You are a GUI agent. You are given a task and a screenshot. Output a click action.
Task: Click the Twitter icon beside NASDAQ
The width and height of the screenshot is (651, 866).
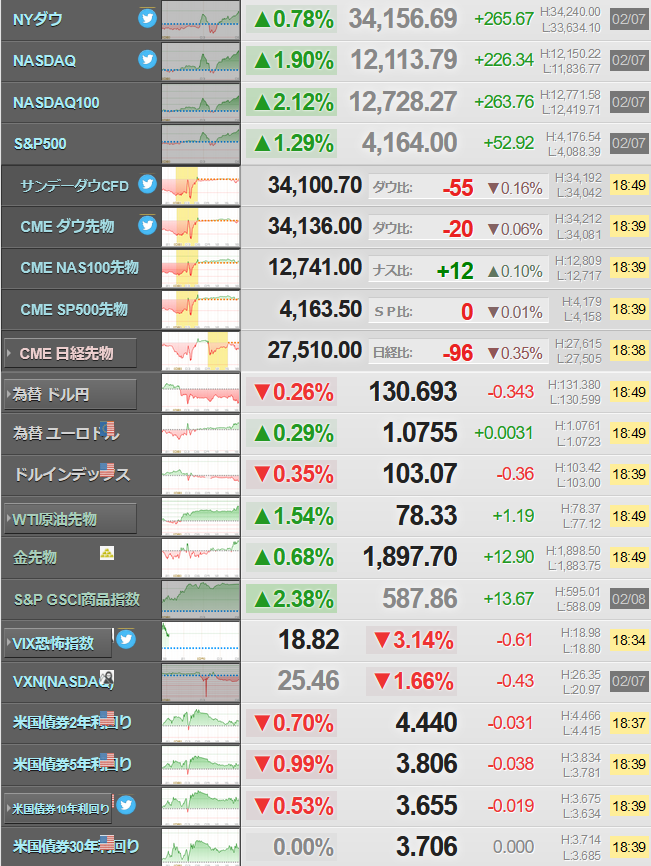(147, 59)
